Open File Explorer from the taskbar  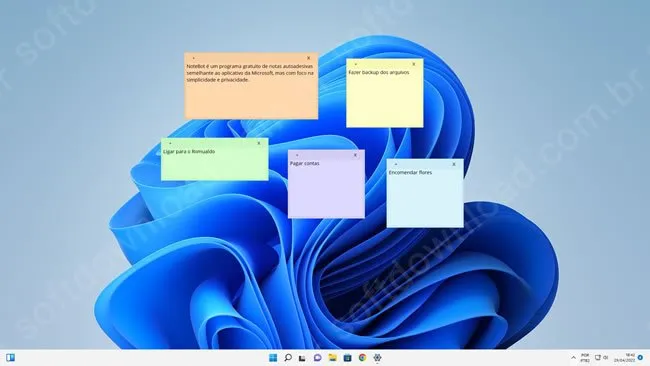tap(332, 358)
